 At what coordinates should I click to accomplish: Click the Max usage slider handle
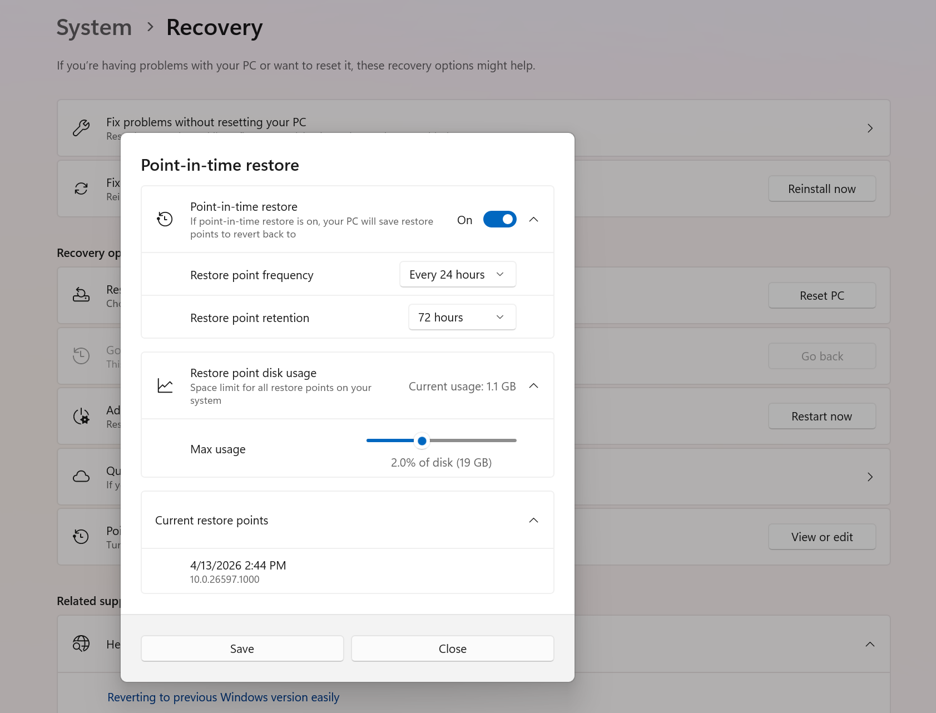[x=422, y=441]
